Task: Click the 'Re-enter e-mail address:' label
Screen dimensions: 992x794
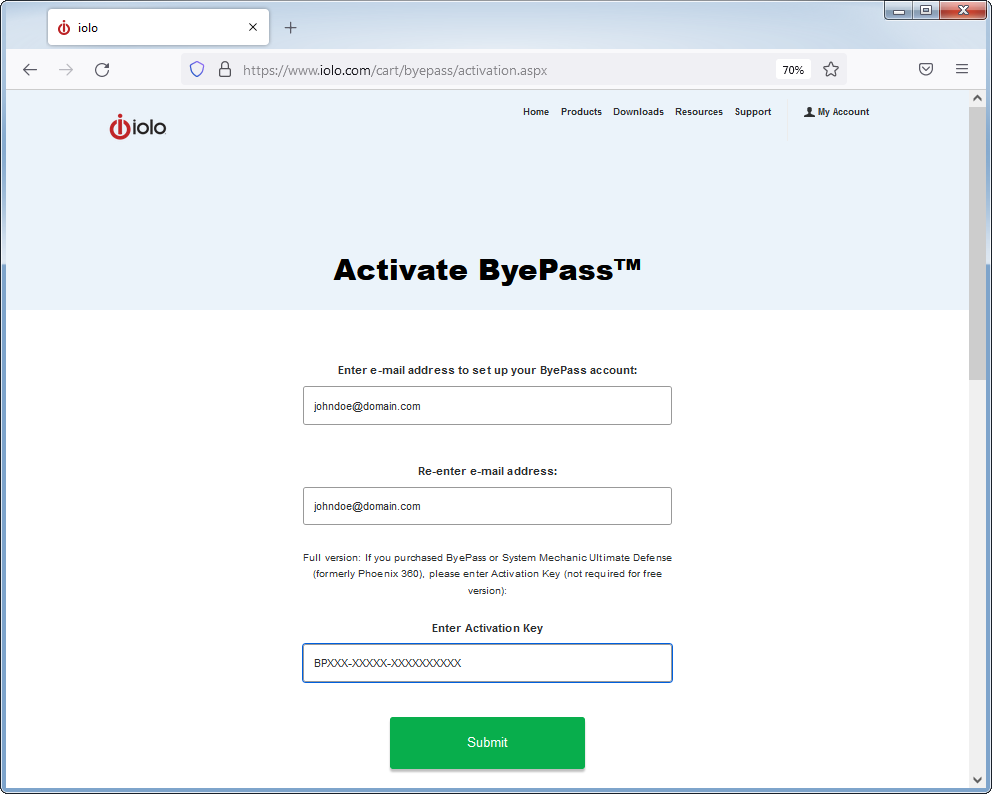Action: tap(487, 471)
